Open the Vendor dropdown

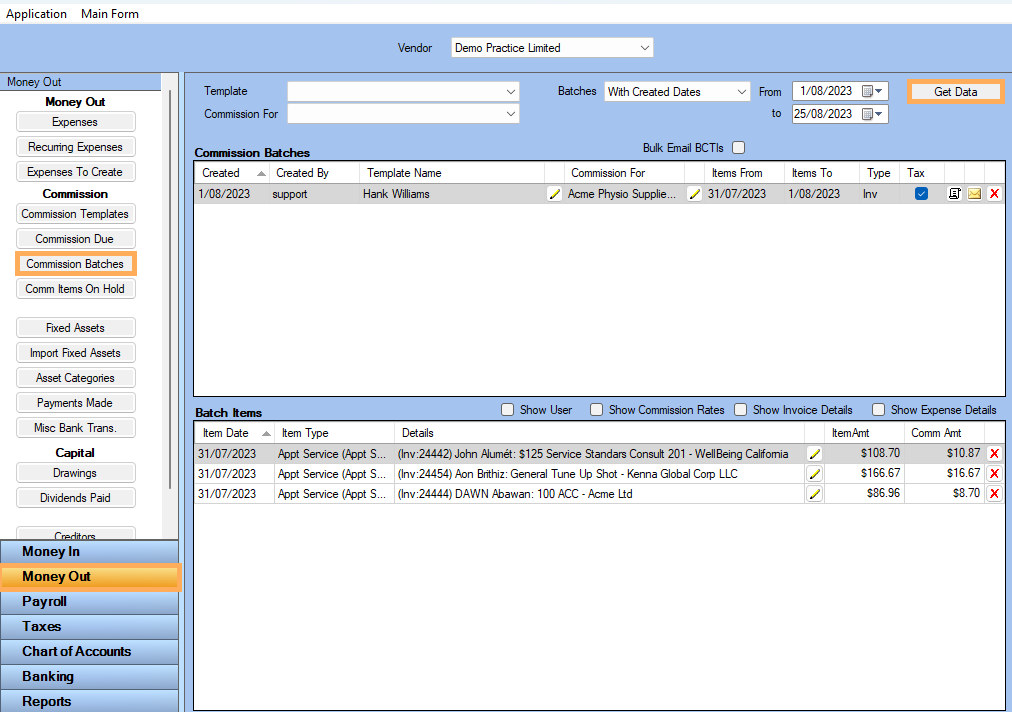click(645, 47)
